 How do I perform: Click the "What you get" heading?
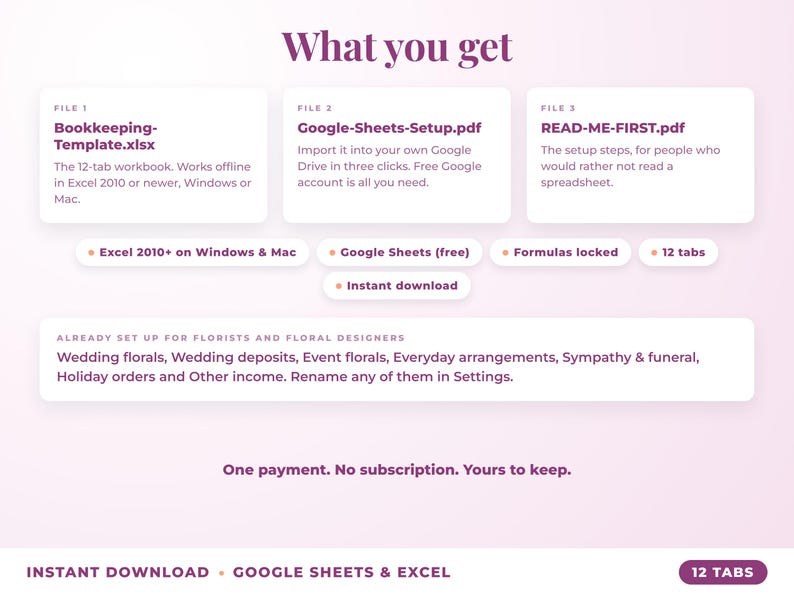(397, 47)
